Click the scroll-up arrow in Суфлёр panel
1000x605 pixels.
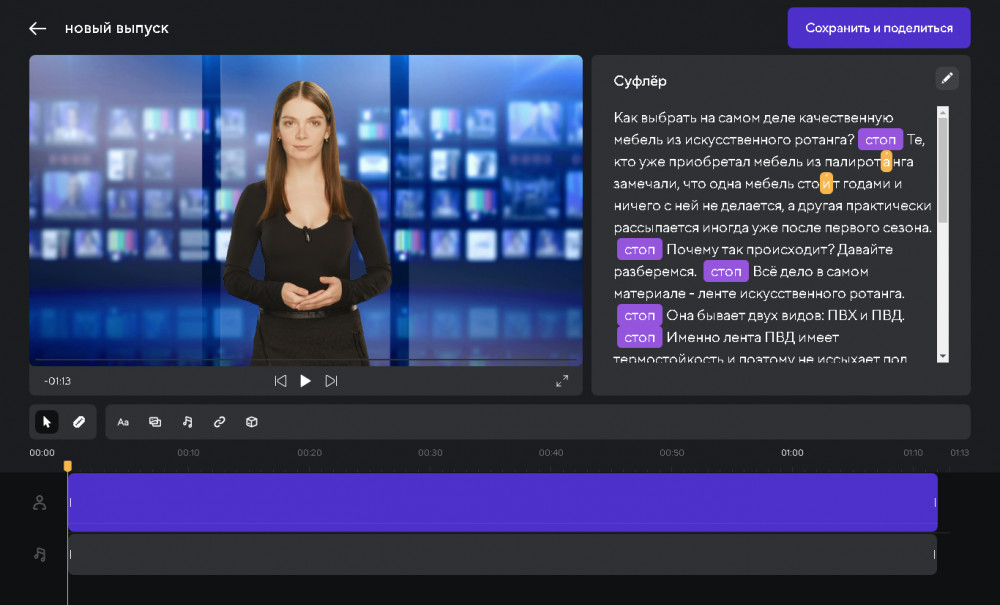(943, 112)
